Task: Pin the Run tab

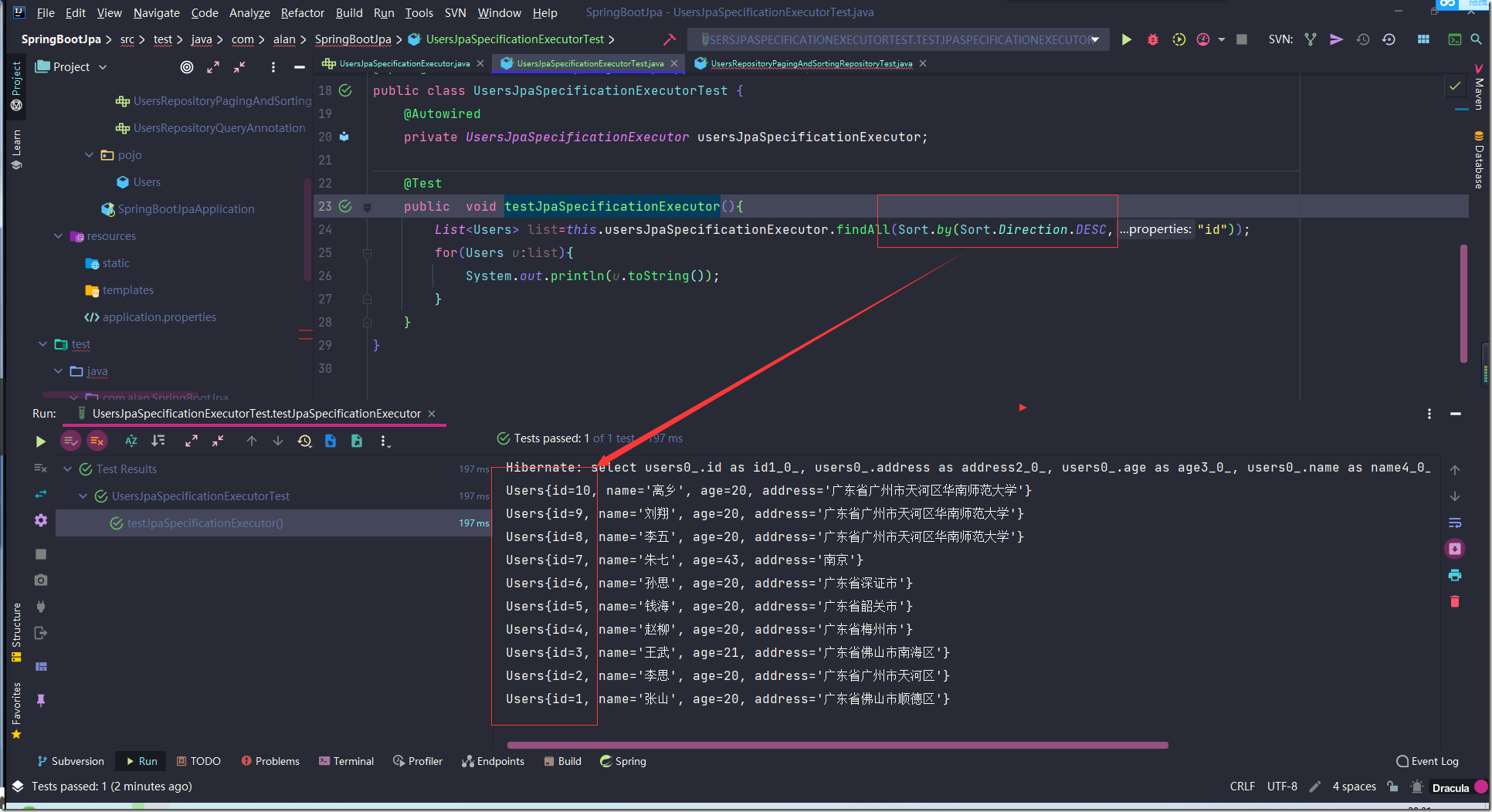Action: pyautogui.click(x=41, y=700)
